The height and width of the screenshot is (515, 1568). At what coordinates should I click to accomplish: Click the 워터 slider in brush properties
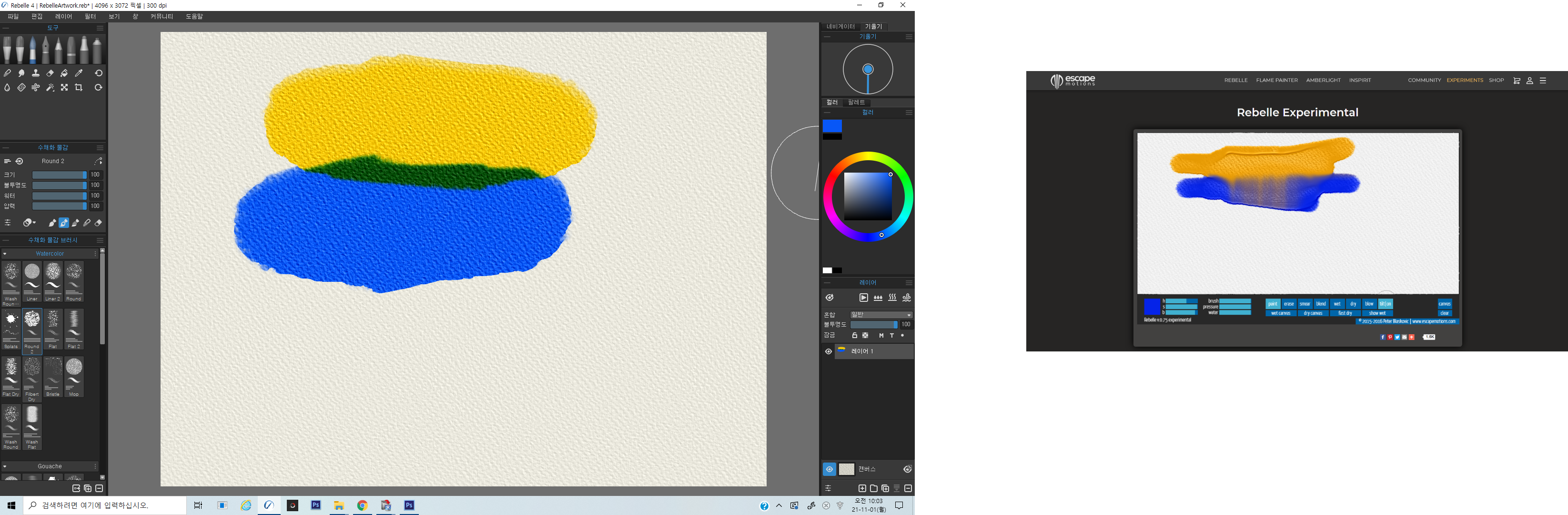click(x=59, y=196)
